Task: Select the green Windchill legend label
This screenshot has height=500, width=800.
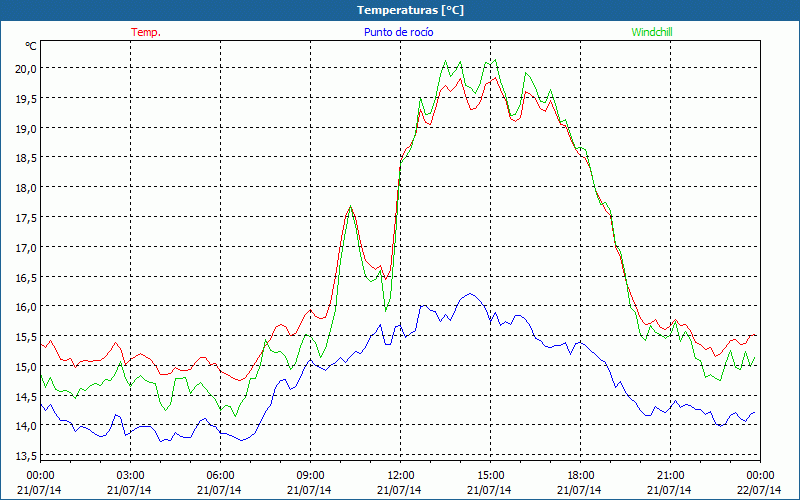Action: [x=652, y=32]
